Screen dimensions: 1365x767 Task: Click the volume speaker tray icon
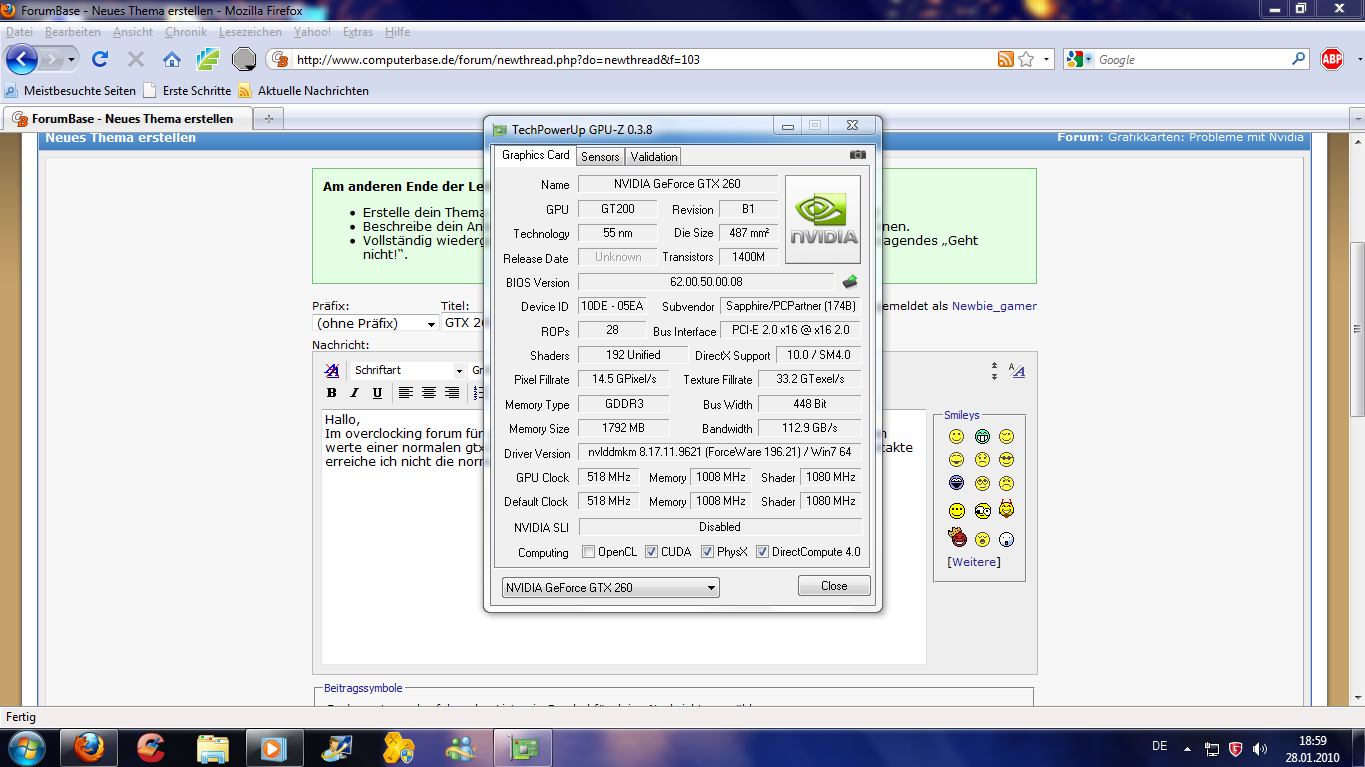coord(1261,747)
